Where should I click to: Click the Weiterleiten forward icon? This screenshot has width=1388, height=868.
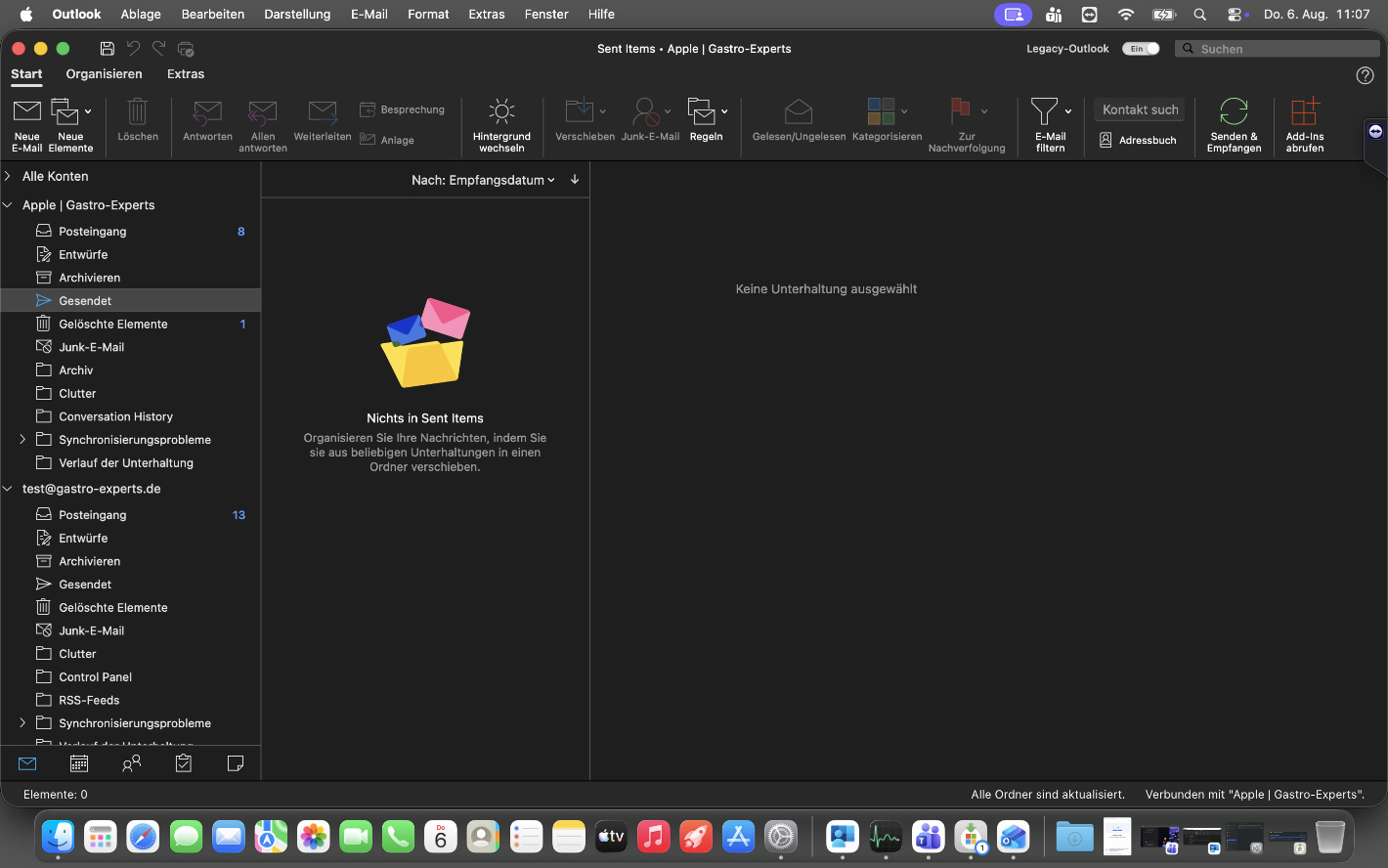(x=323, y=111)
